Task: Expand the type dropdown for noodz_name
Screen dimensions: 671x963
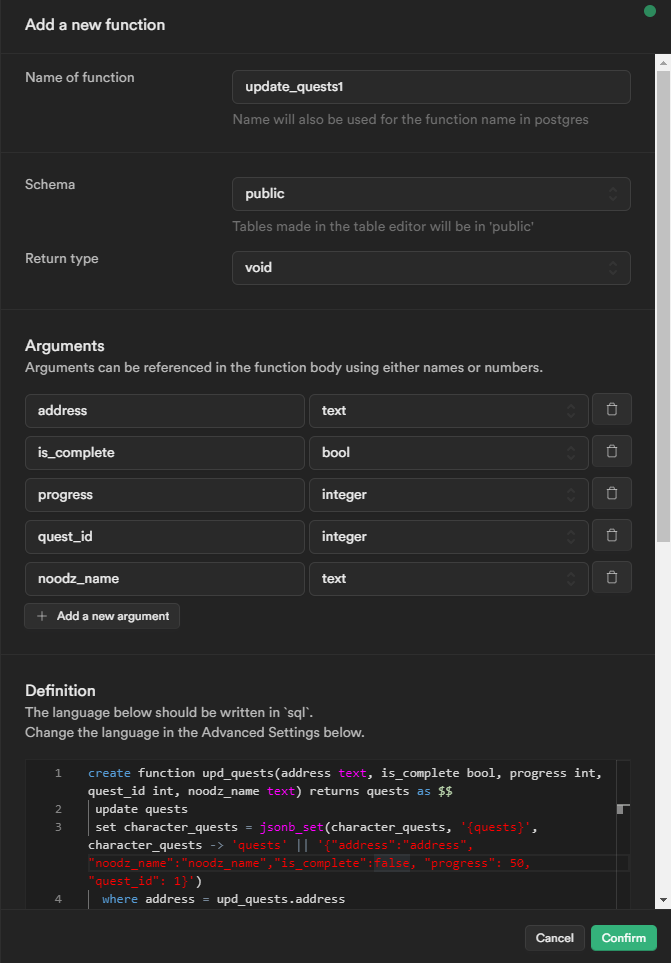Action: [448, 578]
